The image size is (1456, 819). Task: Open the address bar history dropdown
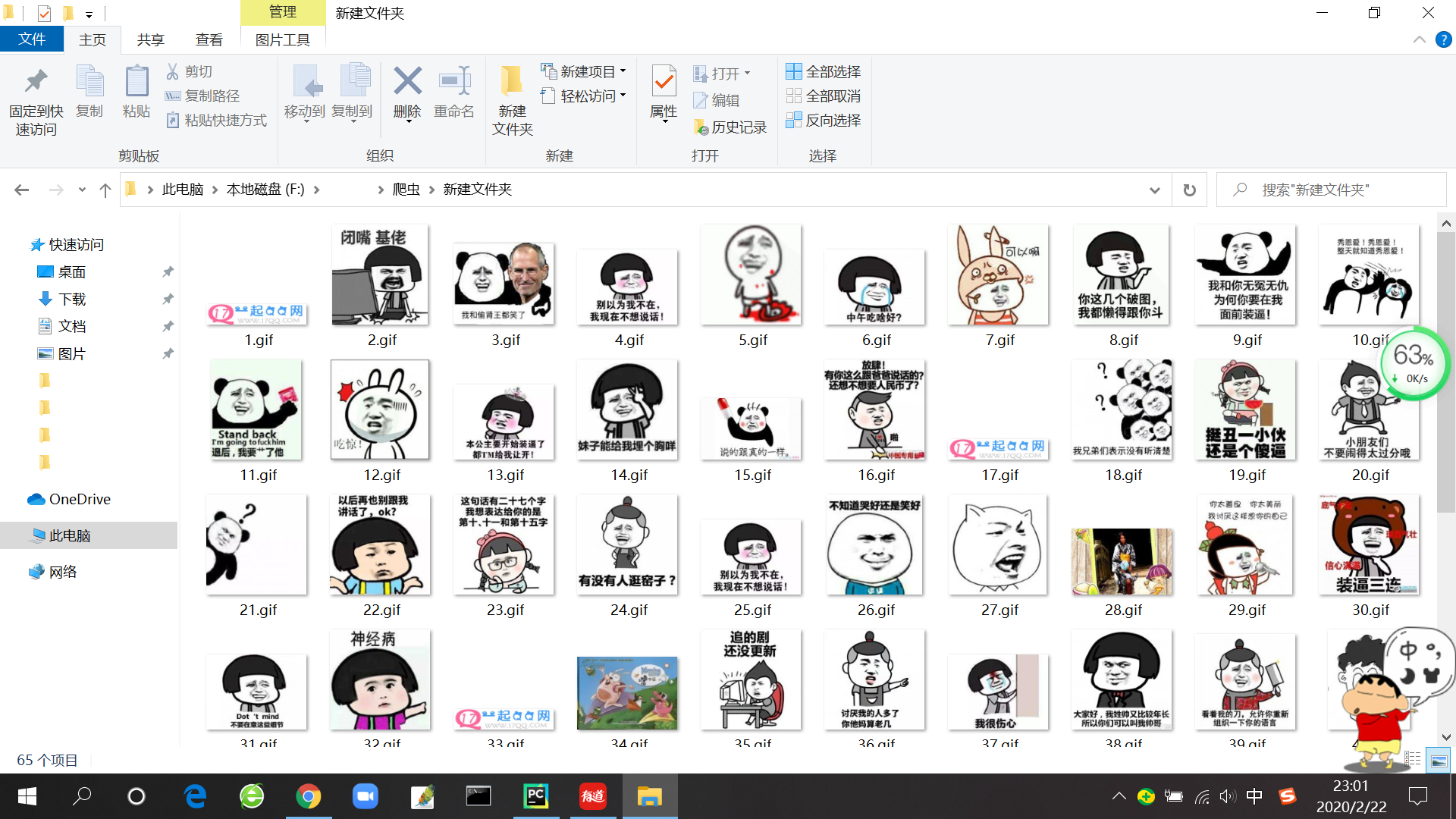point(1154,190)
